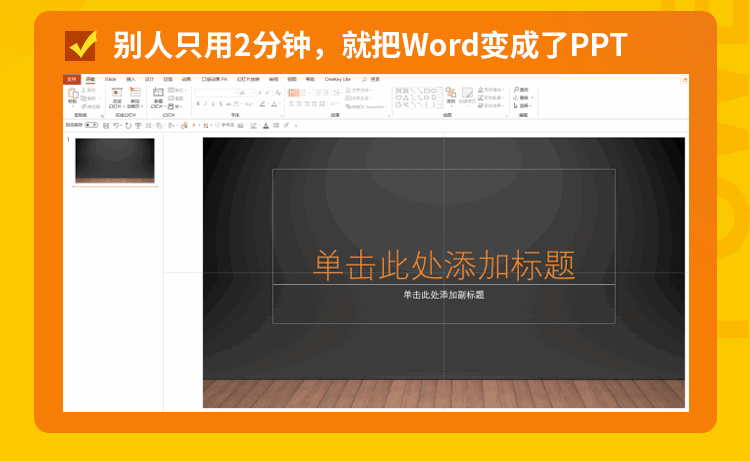Select the triangle shape in shapes gallery
Viewport: 750px width, 461px height.
tap(406, 98)
